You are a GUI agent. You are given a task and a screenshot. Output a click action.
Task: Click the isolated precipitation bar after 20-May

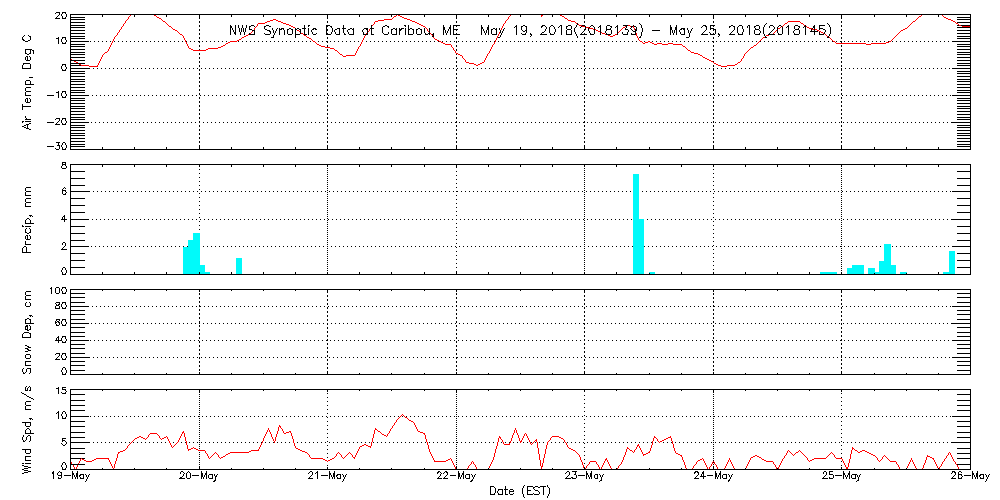click(239, 265)
